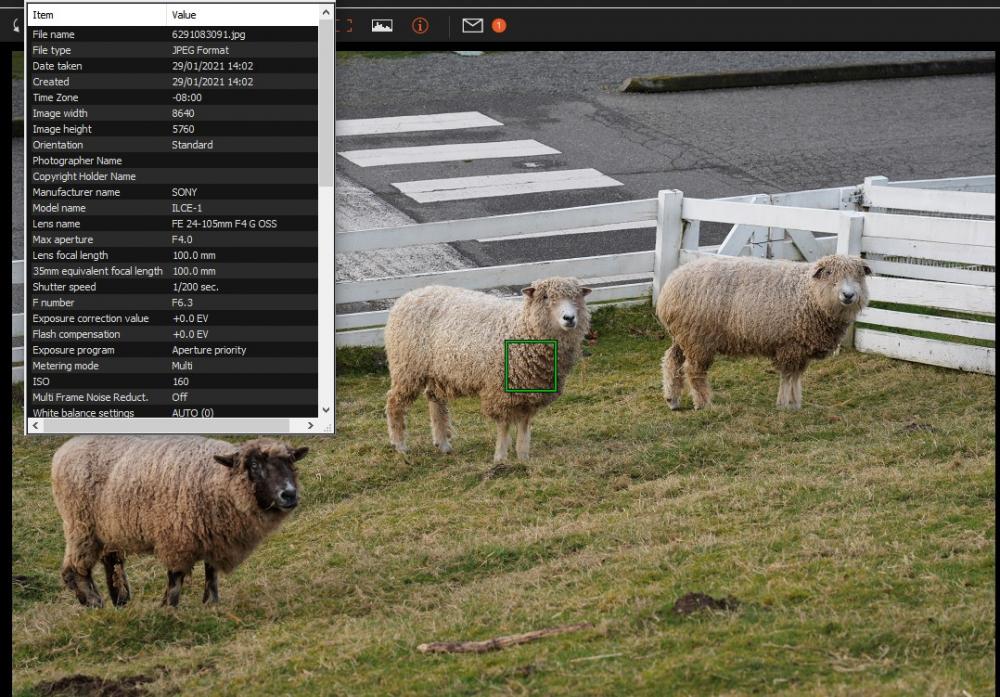
Task: Select the Metering mode value Multi
Action: [182, 366]
